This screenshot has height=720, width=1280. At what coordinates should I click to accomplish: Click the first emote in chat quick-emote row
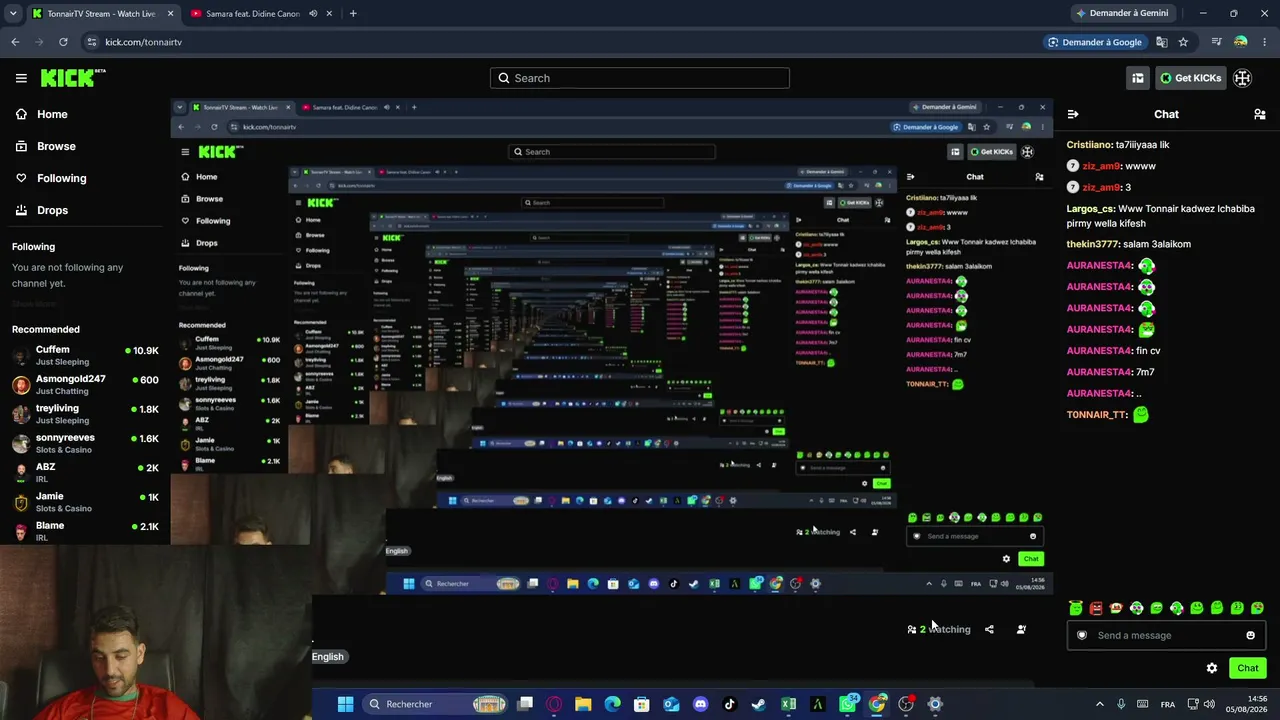pyautogui.click(x=1076, y=608)
